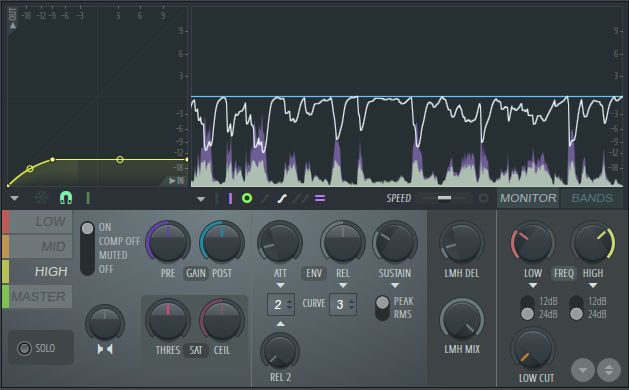This screenshot has width=629, height=390.
Task: Toggle the LOW 12dB/24dB slope switch
Action: (x=527, y=308)
